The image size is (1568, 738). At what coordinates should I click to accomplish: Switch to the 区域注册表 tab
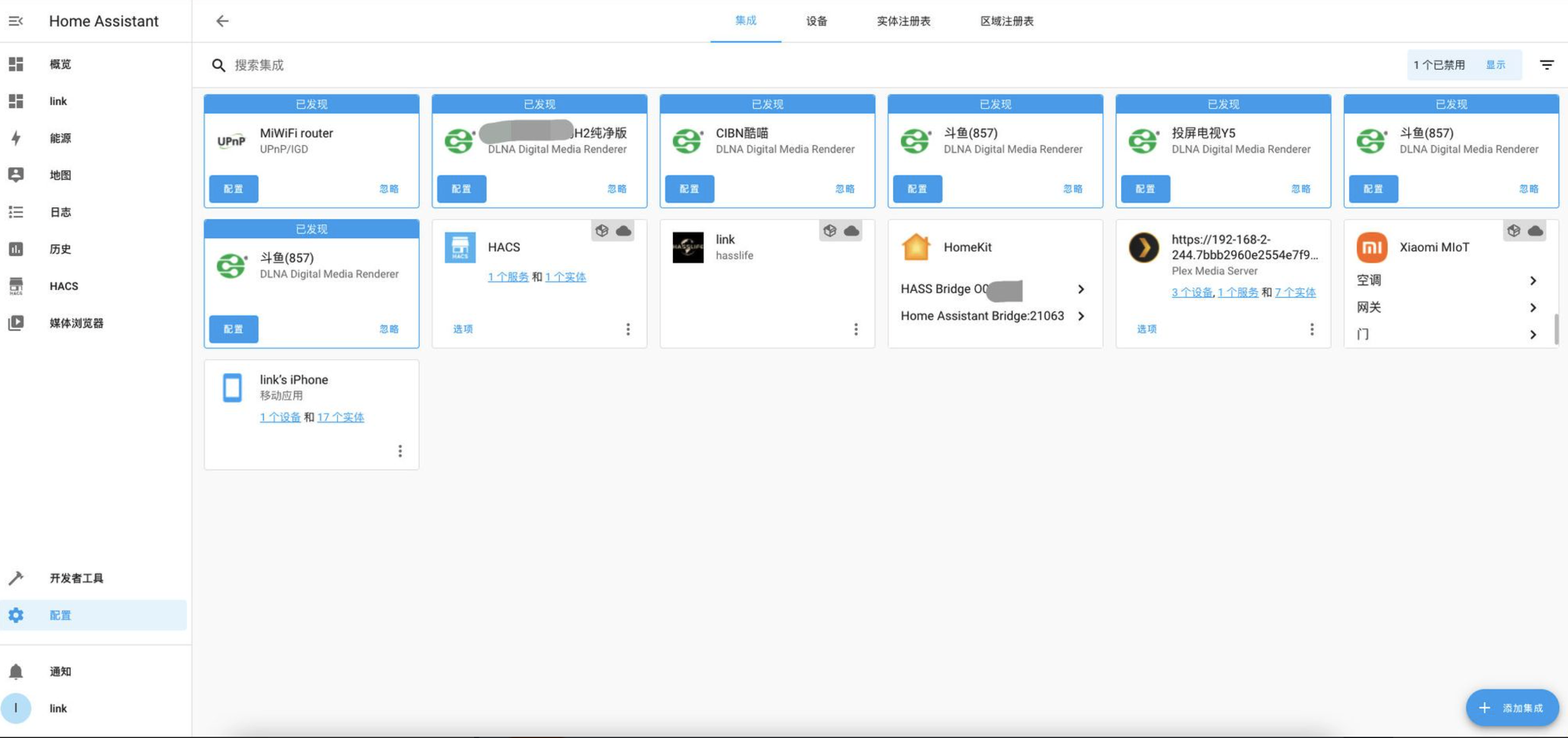(1007, 21)
